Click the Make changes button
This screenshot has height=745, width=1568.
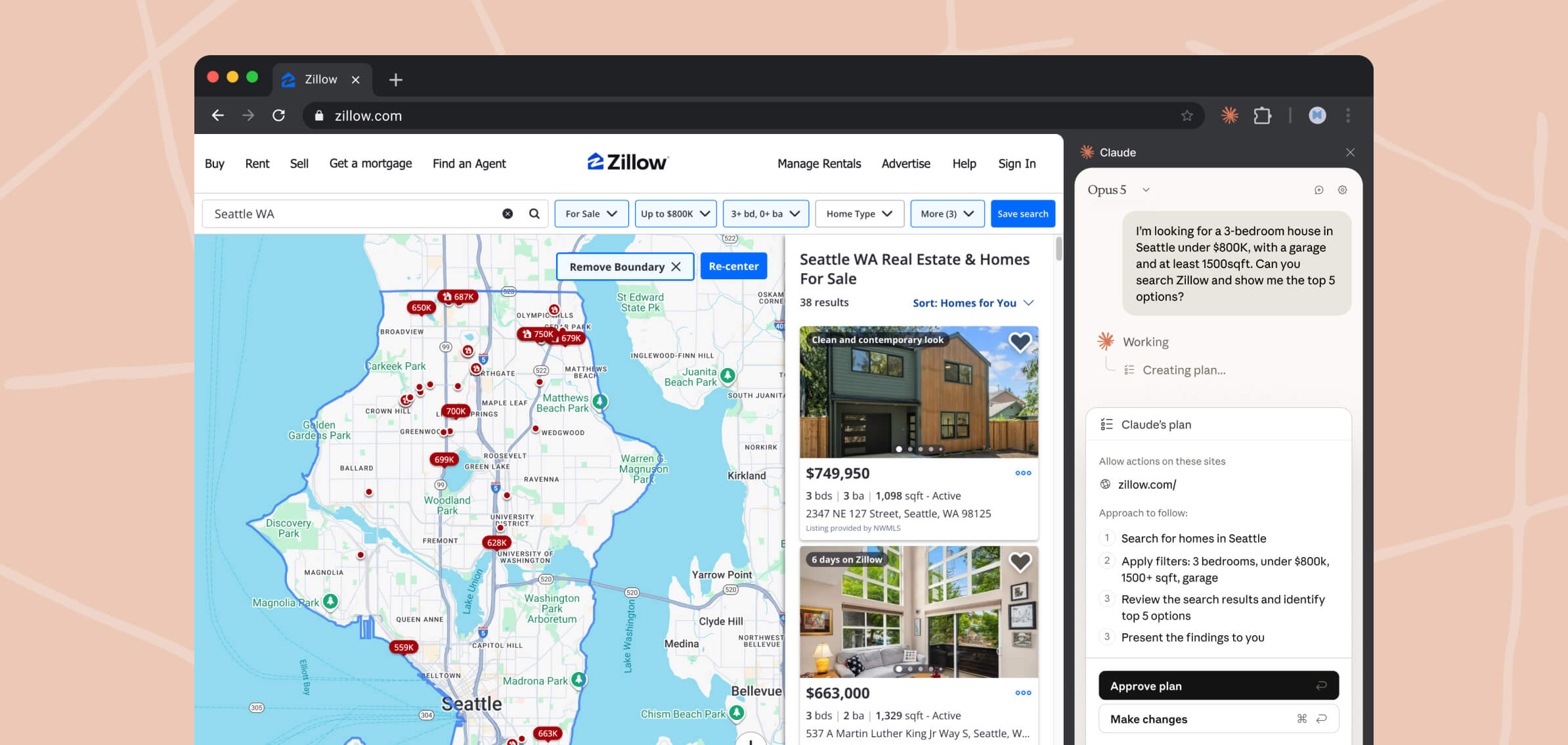(x=1219, y=719)
